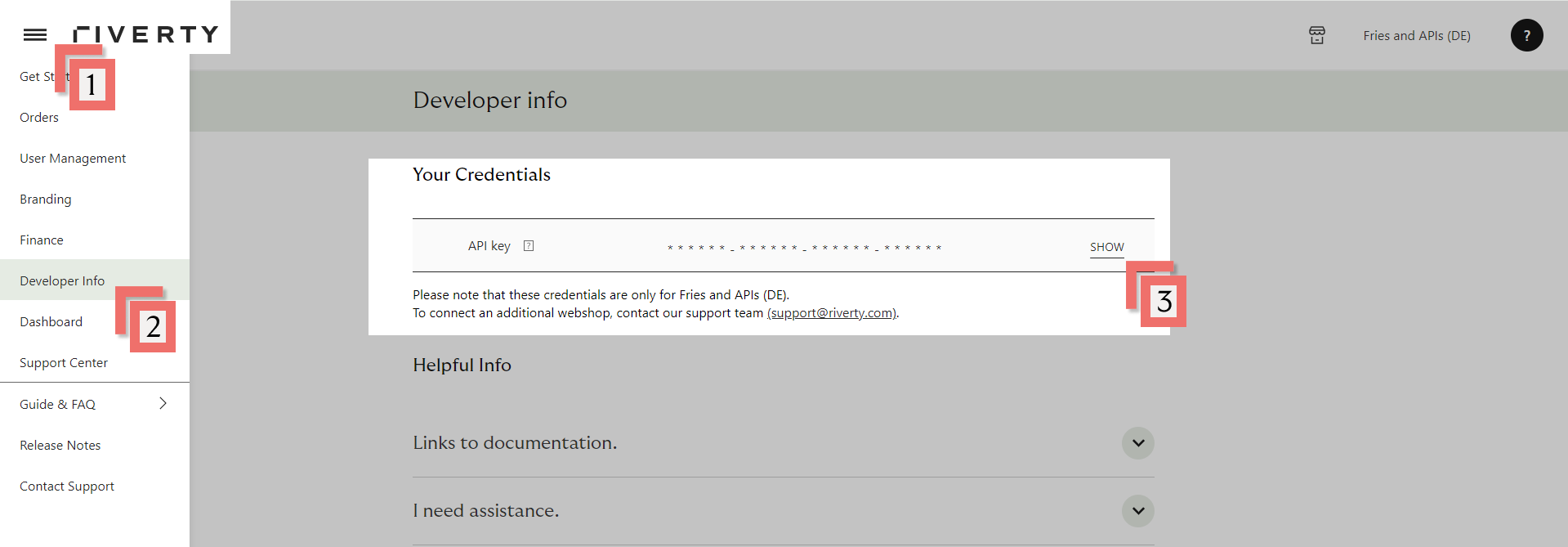Open the Branding page
Viewport: 1568px width, 547px height.
click(46, 200)
